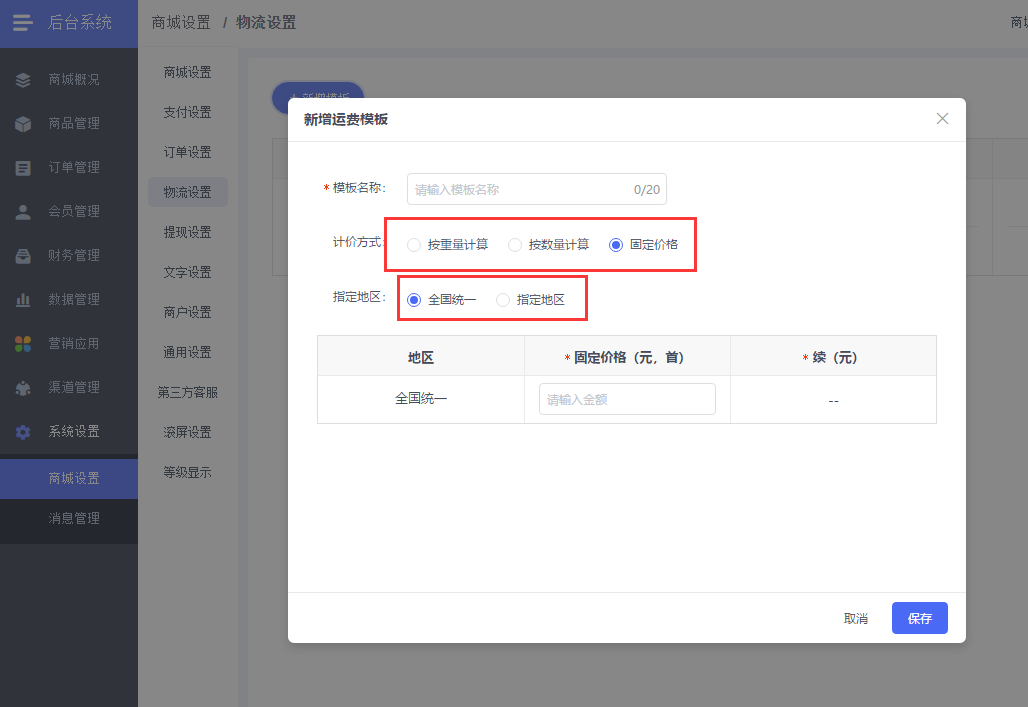Click the hamburger menu icon beside 后台系统
The width and height of the screenshot is (1028, 707).
tap(23, 23)
